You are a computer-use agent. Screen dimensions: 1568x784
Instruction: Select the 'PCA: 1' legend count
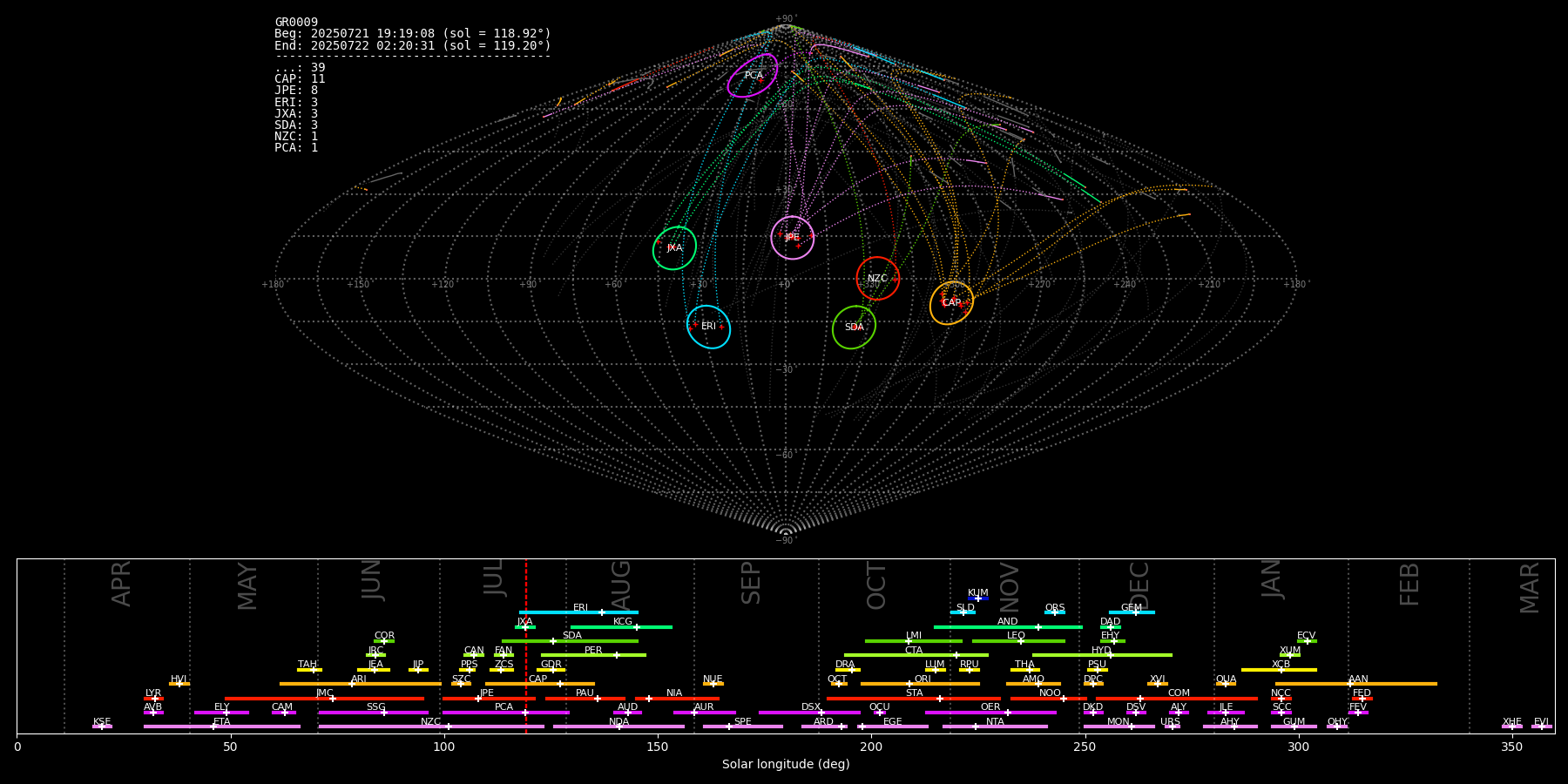(x=296, y=148)
